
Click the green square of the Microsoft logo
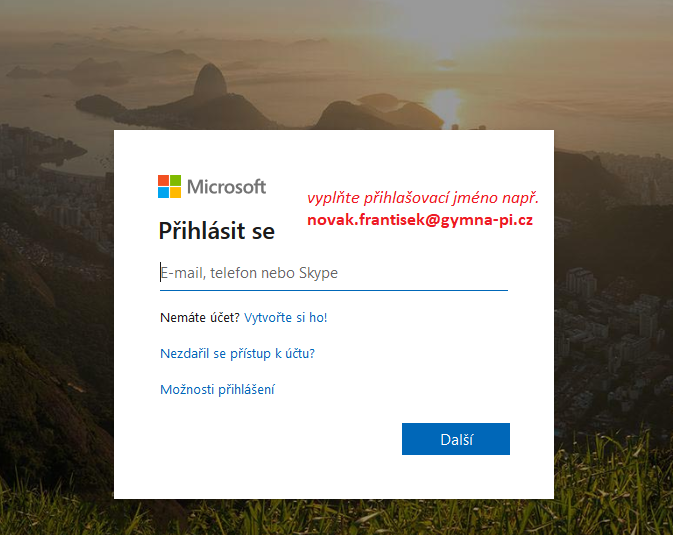175,180
